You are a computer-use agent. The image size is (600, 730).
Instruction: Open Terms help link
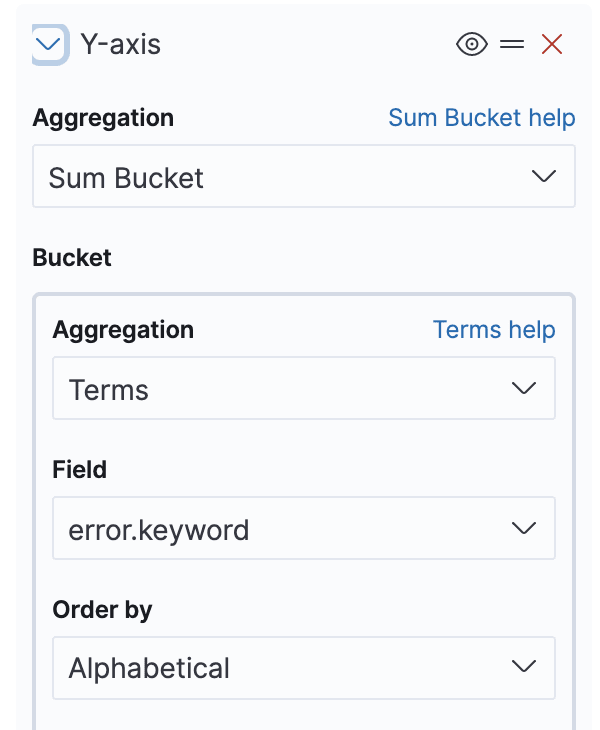(x=494, y=330)
